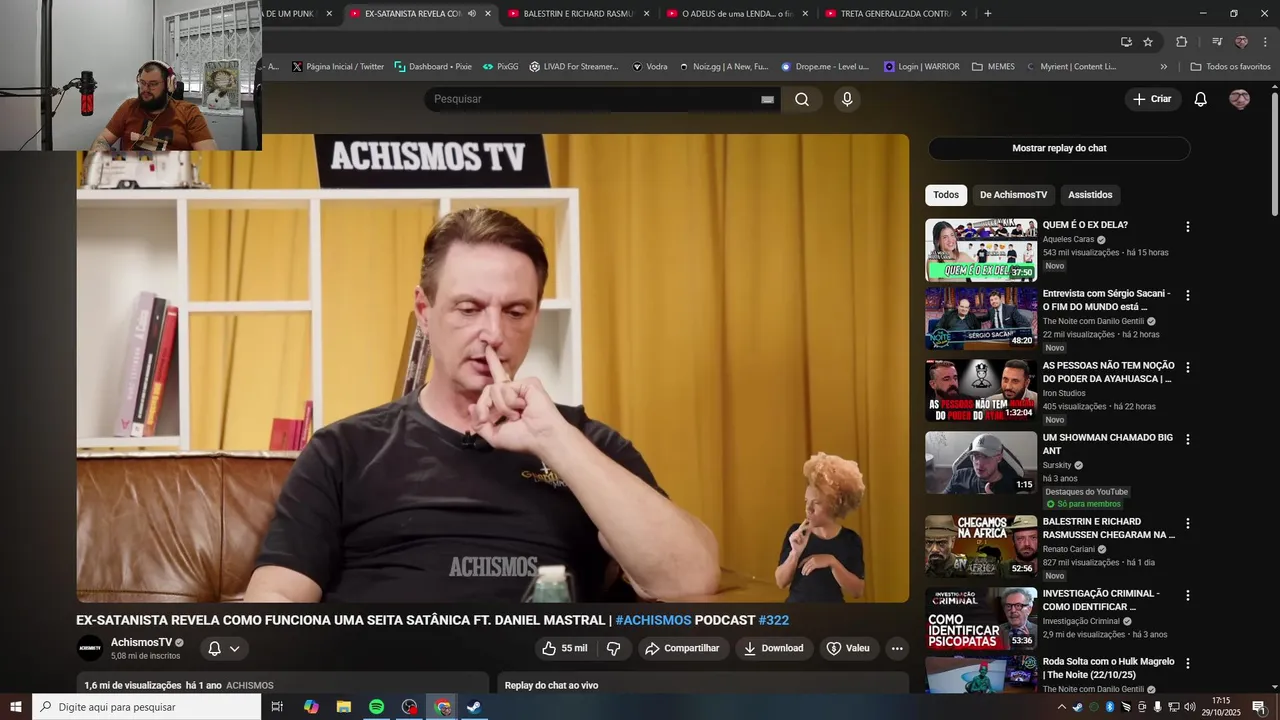Show hidden system tray icons
Viewport: 1280px width, 720px height.
pyautogui.click(x=1062, y=707)
